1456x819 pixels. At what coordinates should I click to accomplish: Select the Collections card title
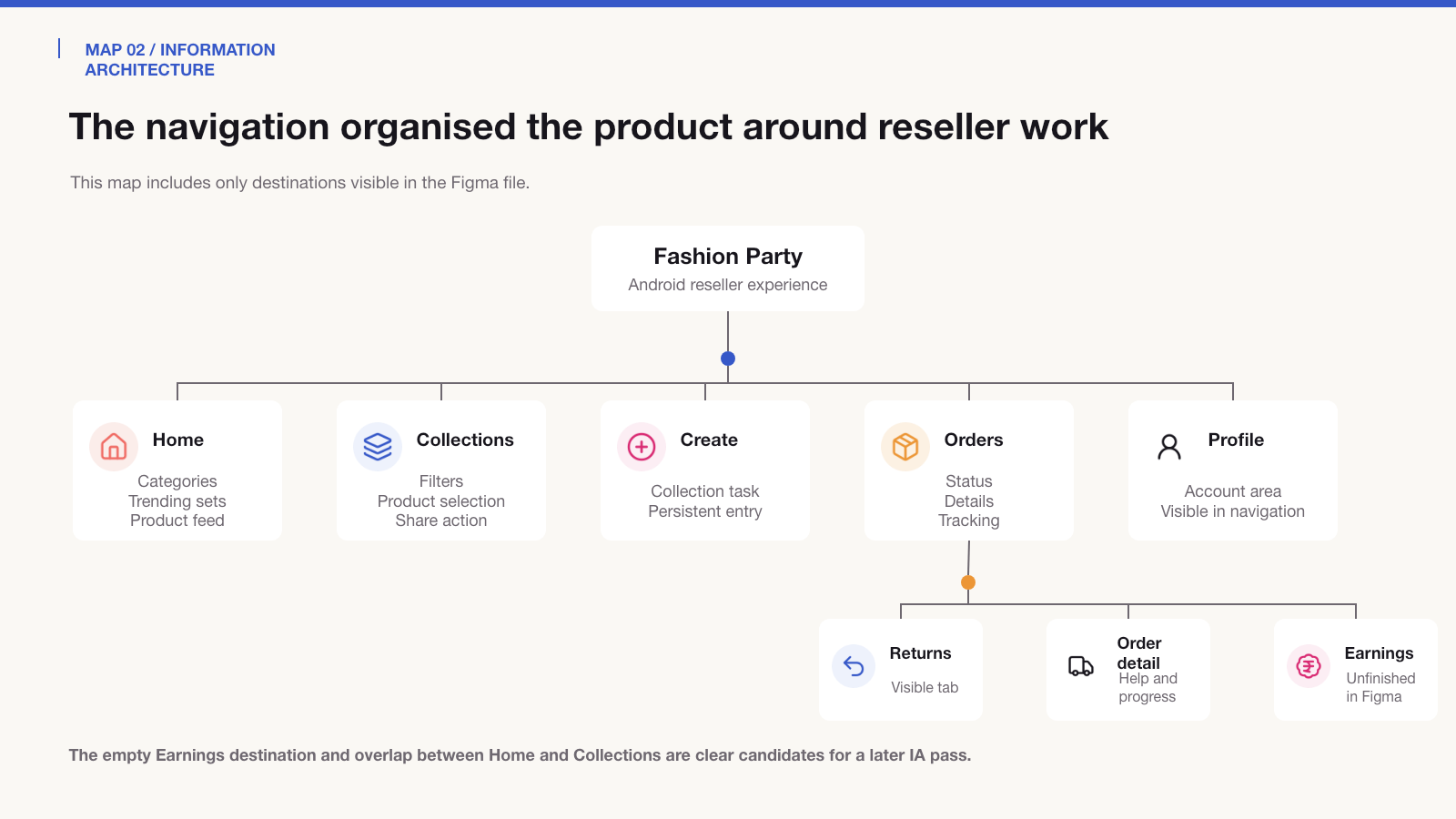click(x=465, y=440)
